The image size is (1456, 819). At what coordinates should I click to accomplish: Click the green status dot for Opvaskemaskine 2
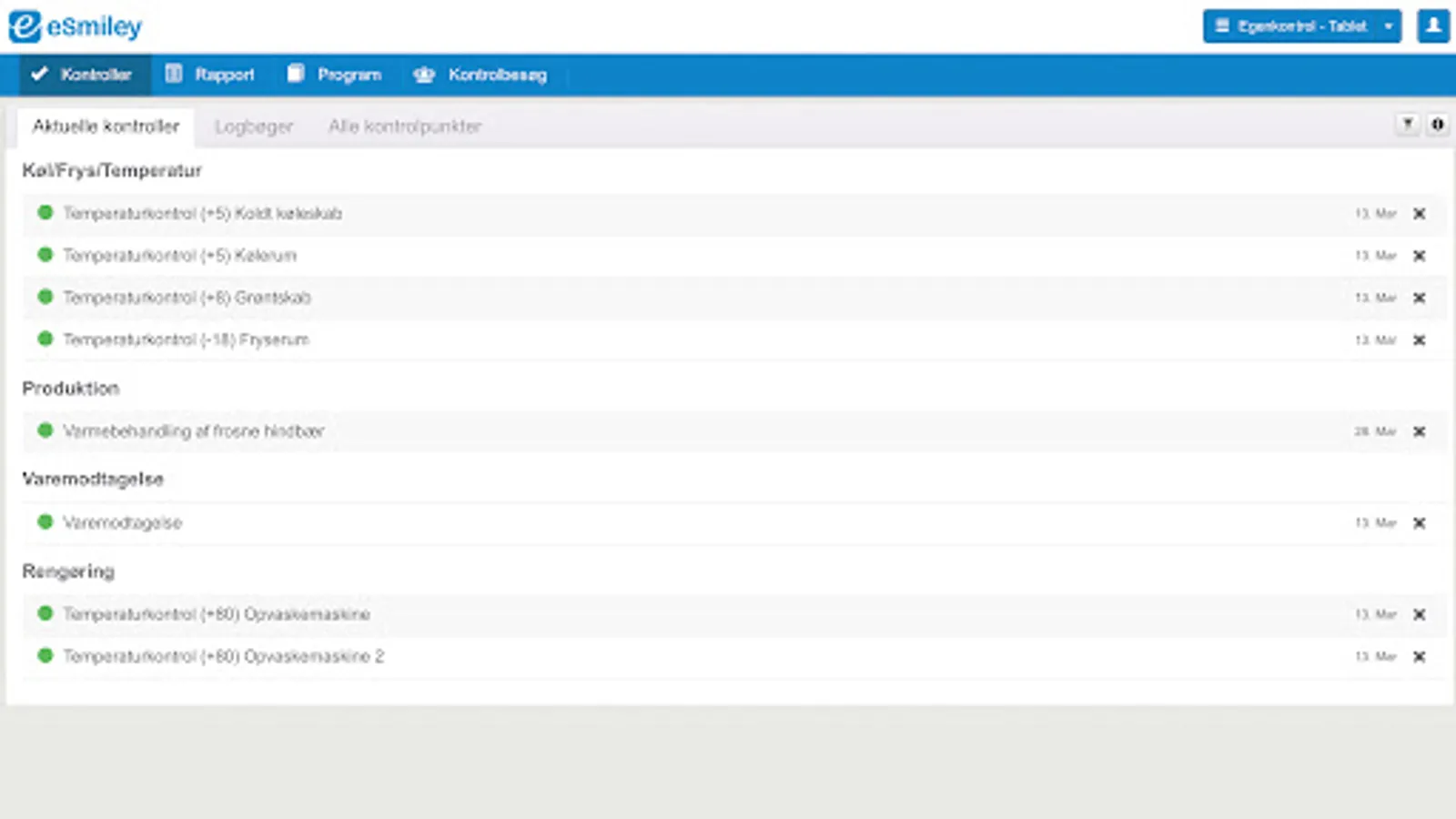click(45, 655)
